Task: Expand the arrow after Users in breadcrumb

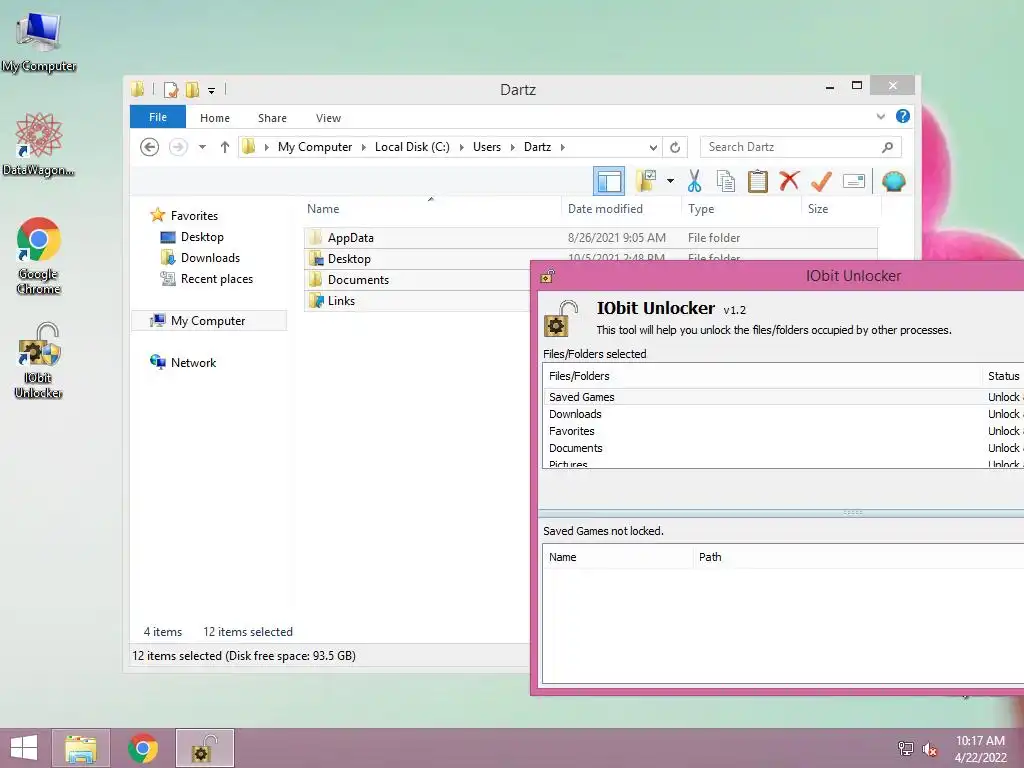Action: coord(513,147)
